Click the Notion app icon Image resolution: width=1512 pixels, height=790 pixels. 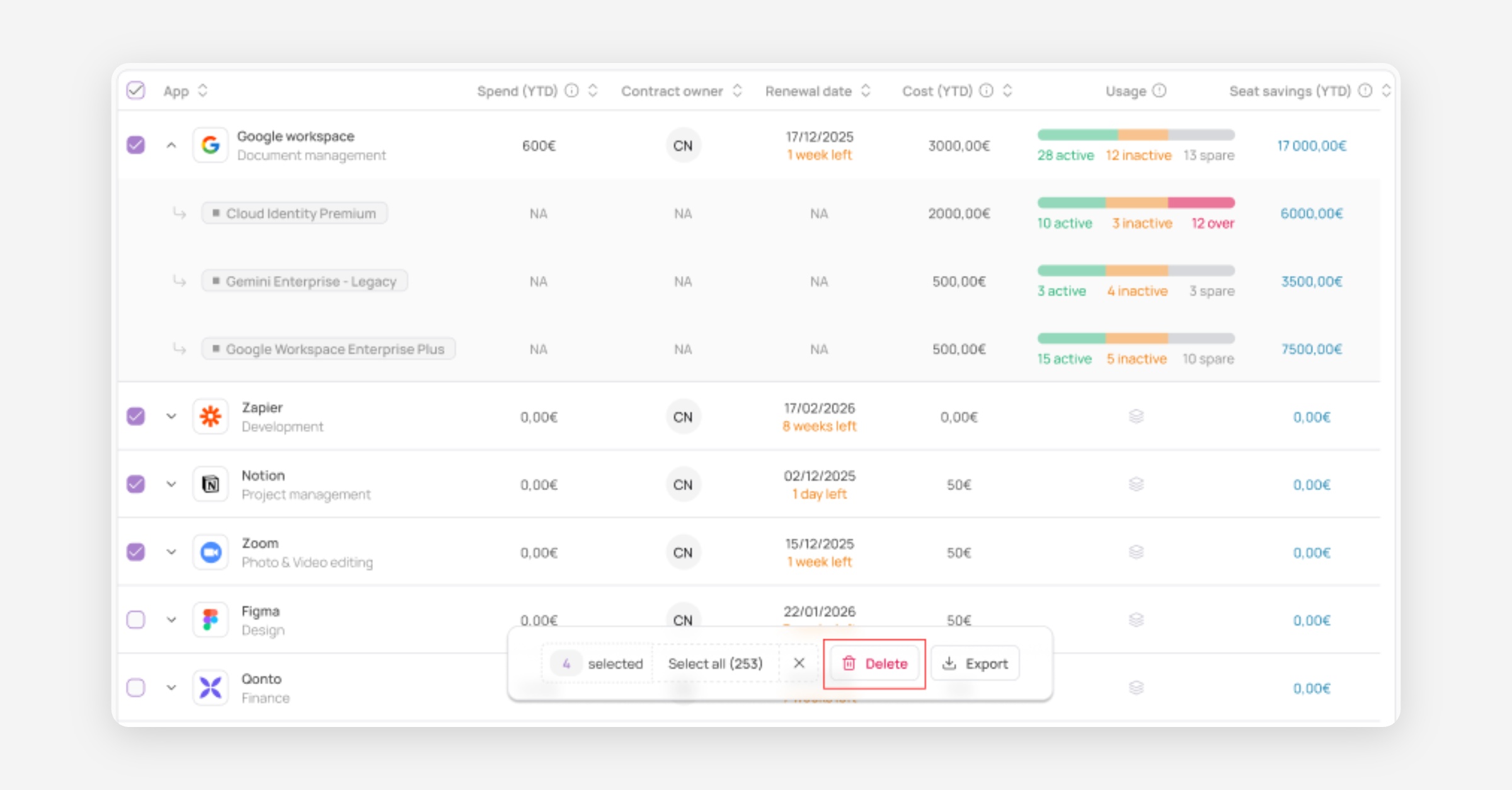(210, 484)
